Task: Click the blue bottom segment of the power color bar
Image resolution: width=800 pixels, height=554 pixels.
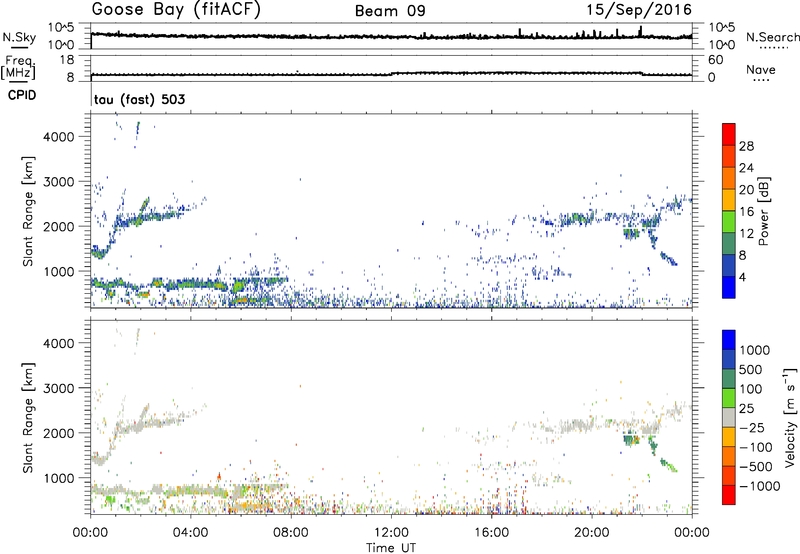Action: 729,287
